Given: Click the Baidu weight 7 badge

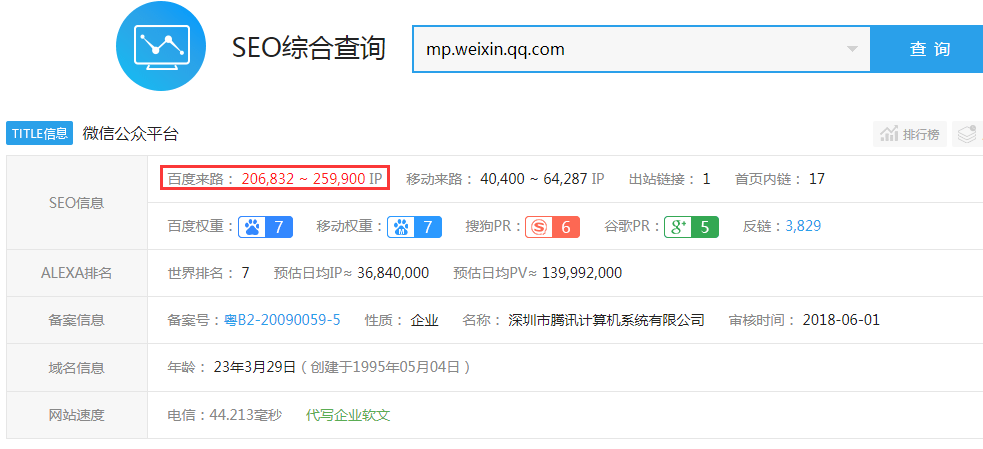Looking at the screenshot, I should click(265, 227).
